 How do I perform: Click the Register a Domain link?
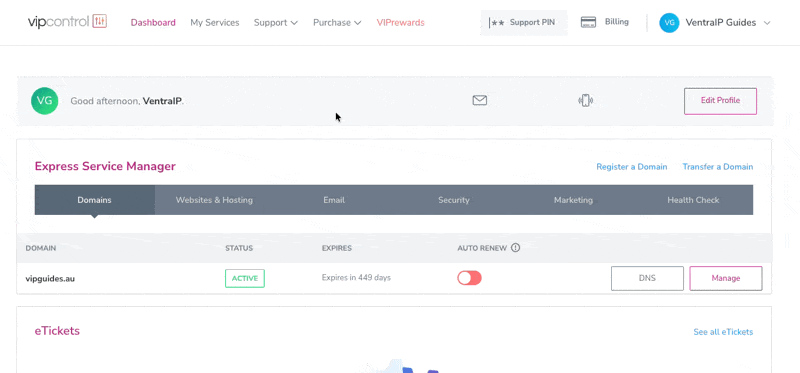click(x=632, y=167)
